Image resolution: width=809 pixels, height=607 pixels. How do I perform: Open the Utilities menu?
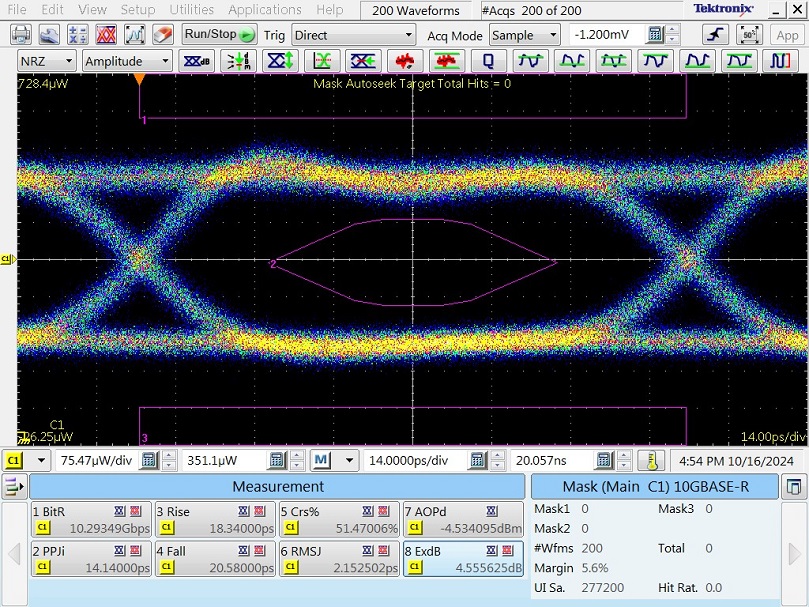[191, 10]
